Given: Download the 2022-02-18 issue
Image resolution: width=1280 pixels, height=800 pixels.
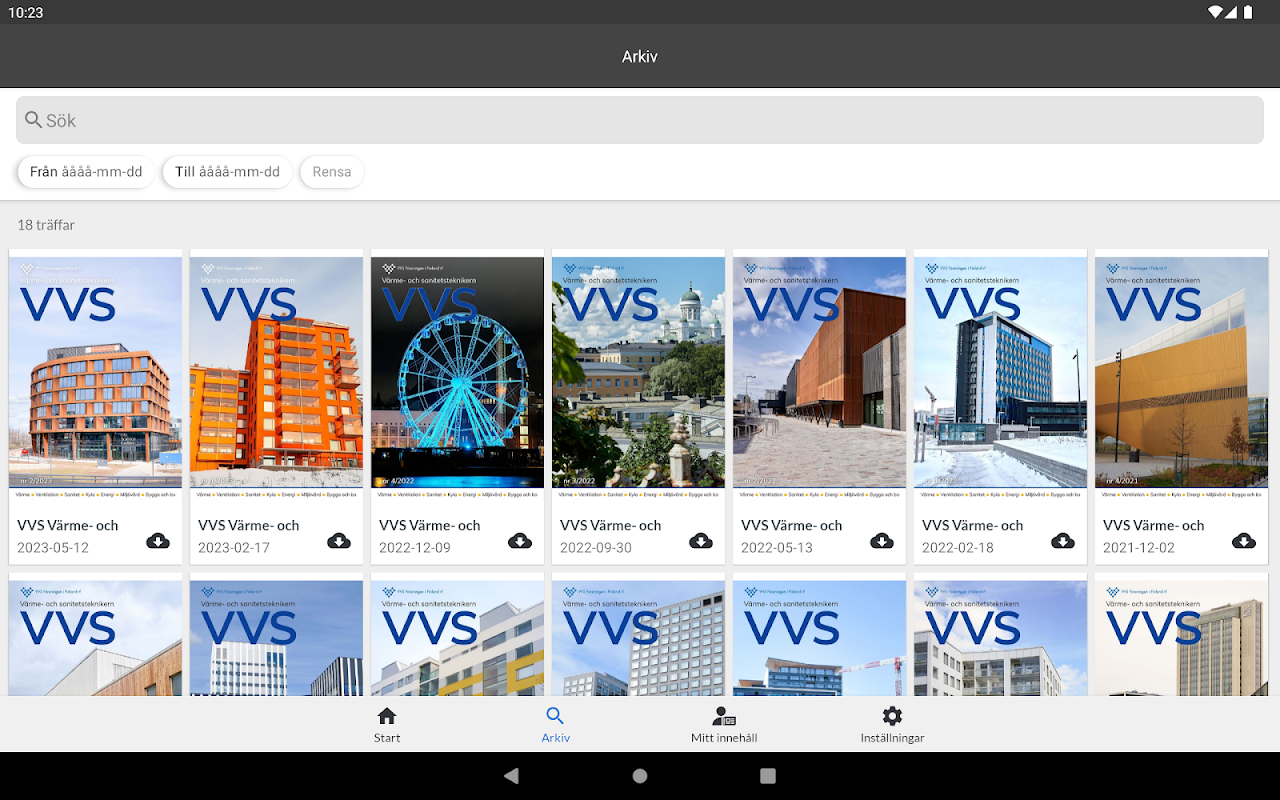Looking at the screenshot, I should tap(1063, 541).
